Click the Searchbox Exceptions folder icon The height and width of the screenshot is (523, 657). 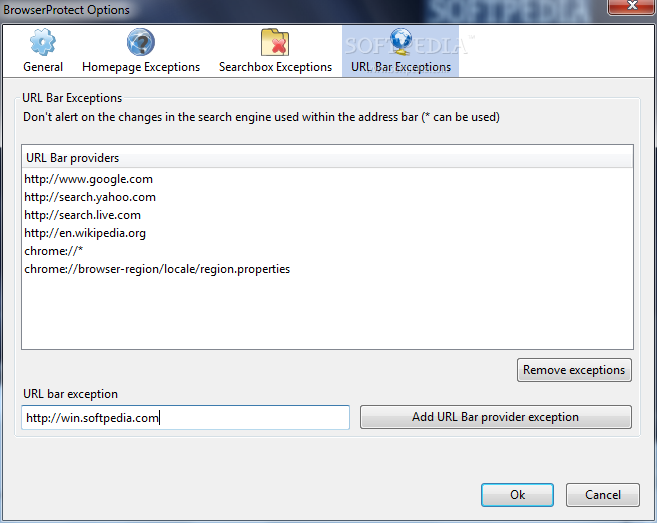point(275,42)
